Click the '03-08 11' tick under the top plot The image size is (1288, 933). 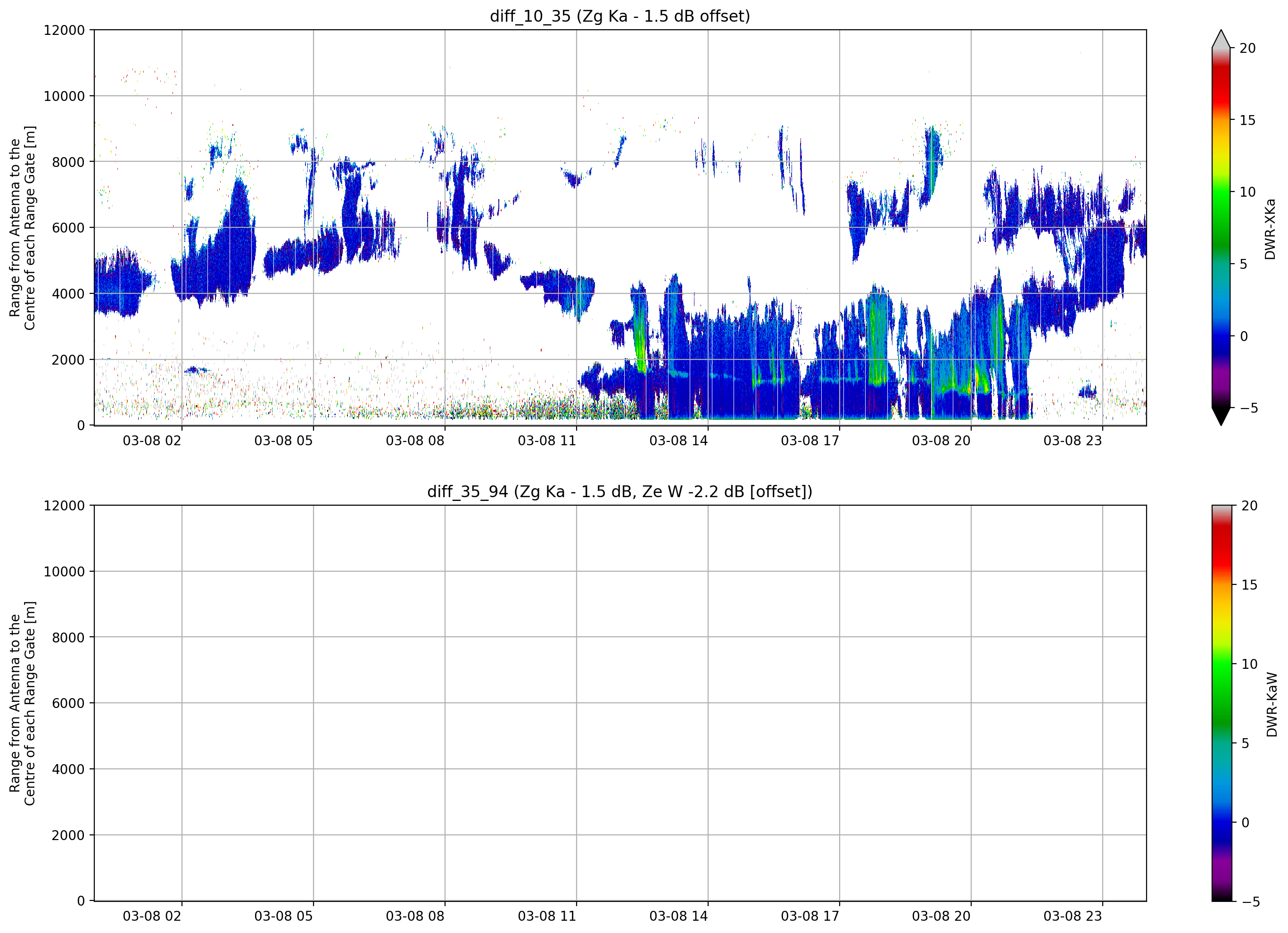point(547,441)
